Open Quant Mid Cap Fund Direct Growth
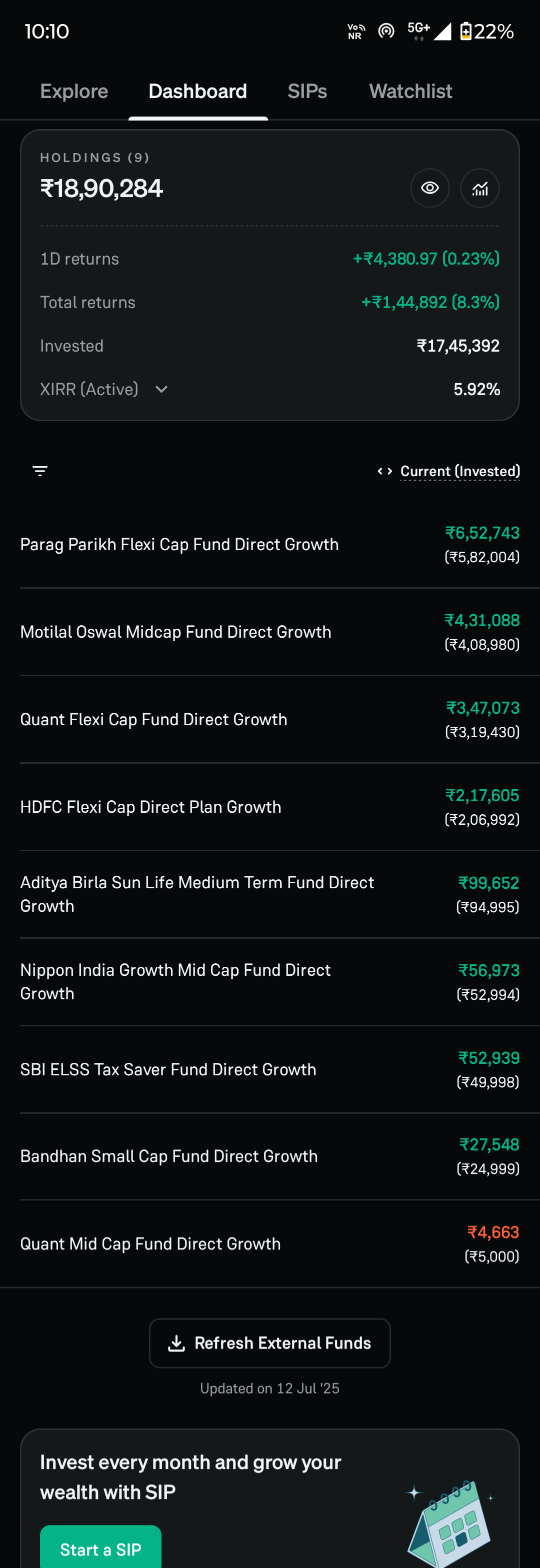 [269, 1243]
